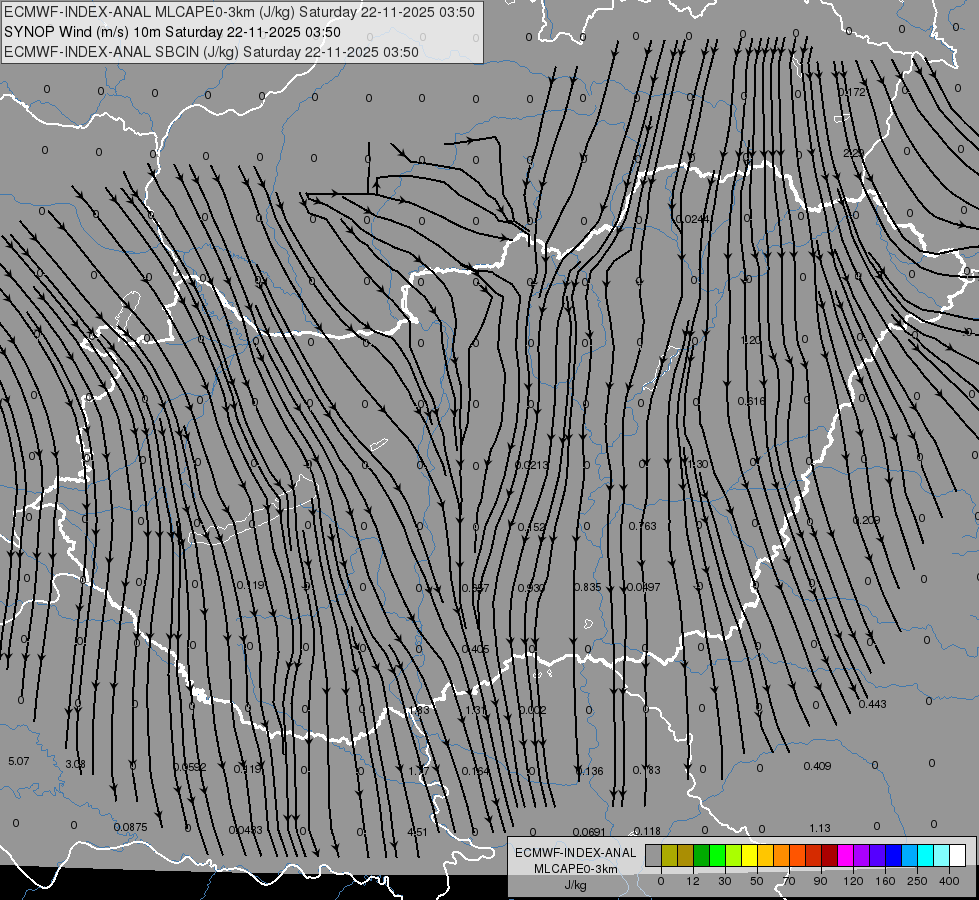Click the 400 tick label on legend
Screen dimensions: 979x900
tap(949, 881)
